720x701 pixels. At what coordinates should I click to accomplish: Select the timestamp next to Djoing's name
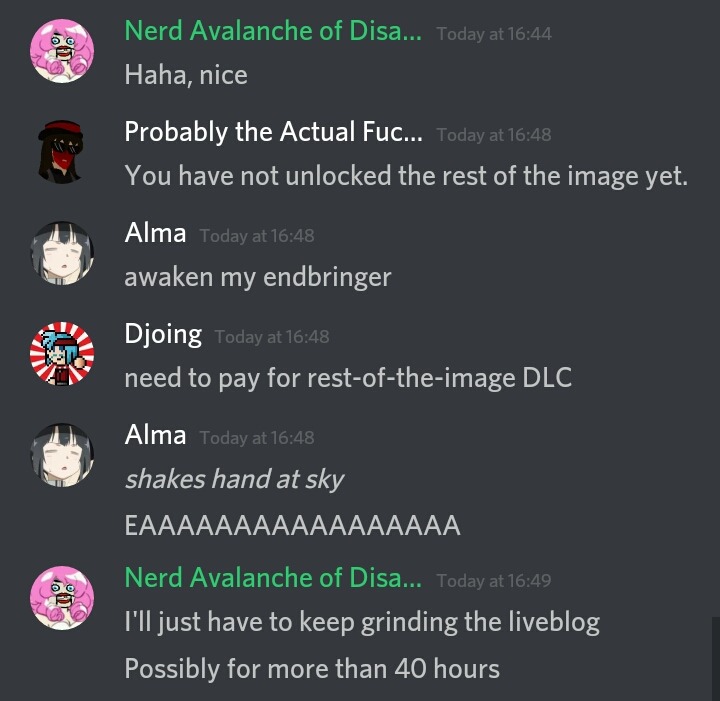coord(272,337)
